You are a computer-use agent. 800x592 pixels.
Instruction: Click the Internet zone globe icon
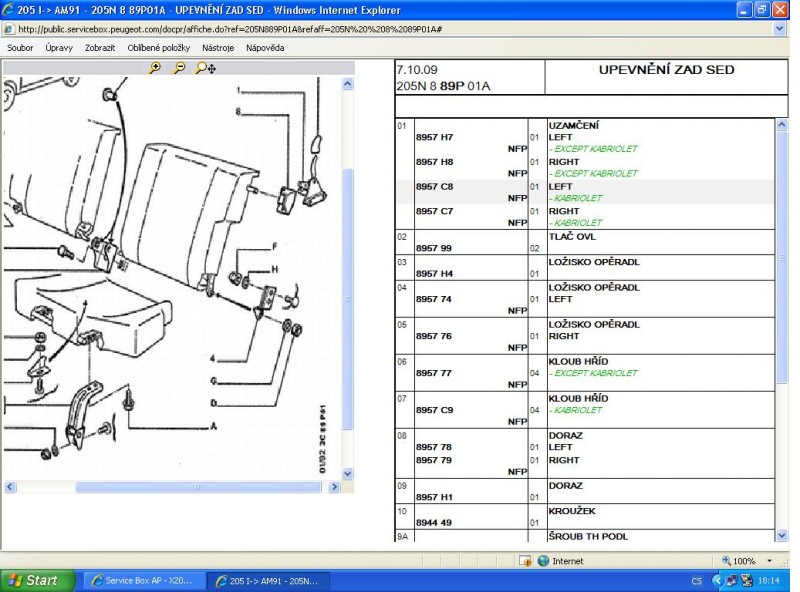coord(543,561)
